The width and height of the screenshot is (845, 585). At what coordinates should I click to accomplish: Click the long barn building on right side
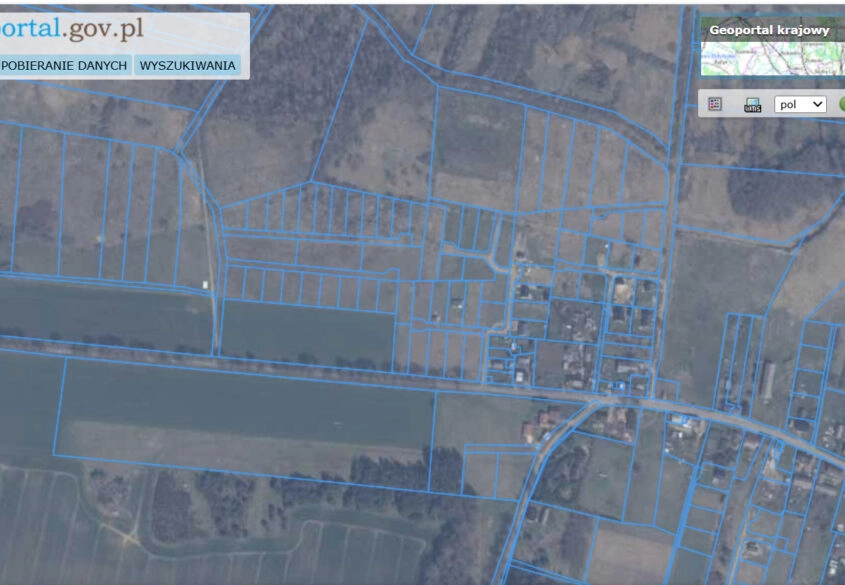(768, 381)
